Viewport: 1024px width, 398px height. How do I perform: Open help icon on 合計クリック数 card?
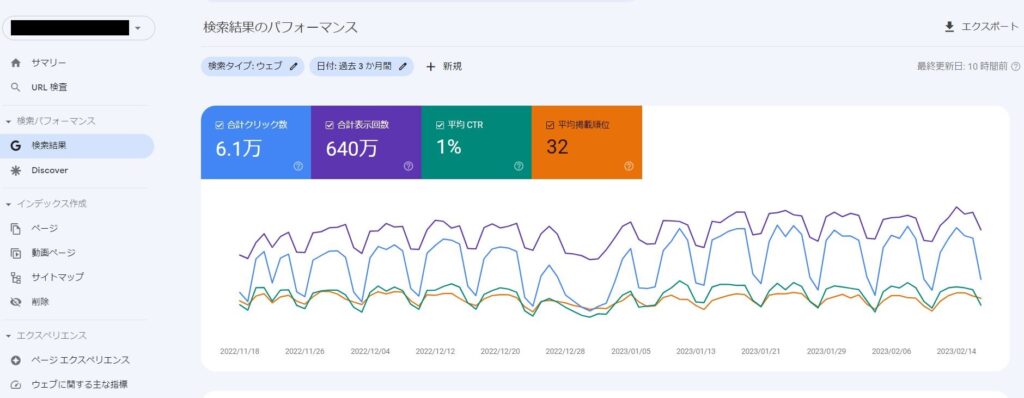pyautogui.click(x=298, y=166)
